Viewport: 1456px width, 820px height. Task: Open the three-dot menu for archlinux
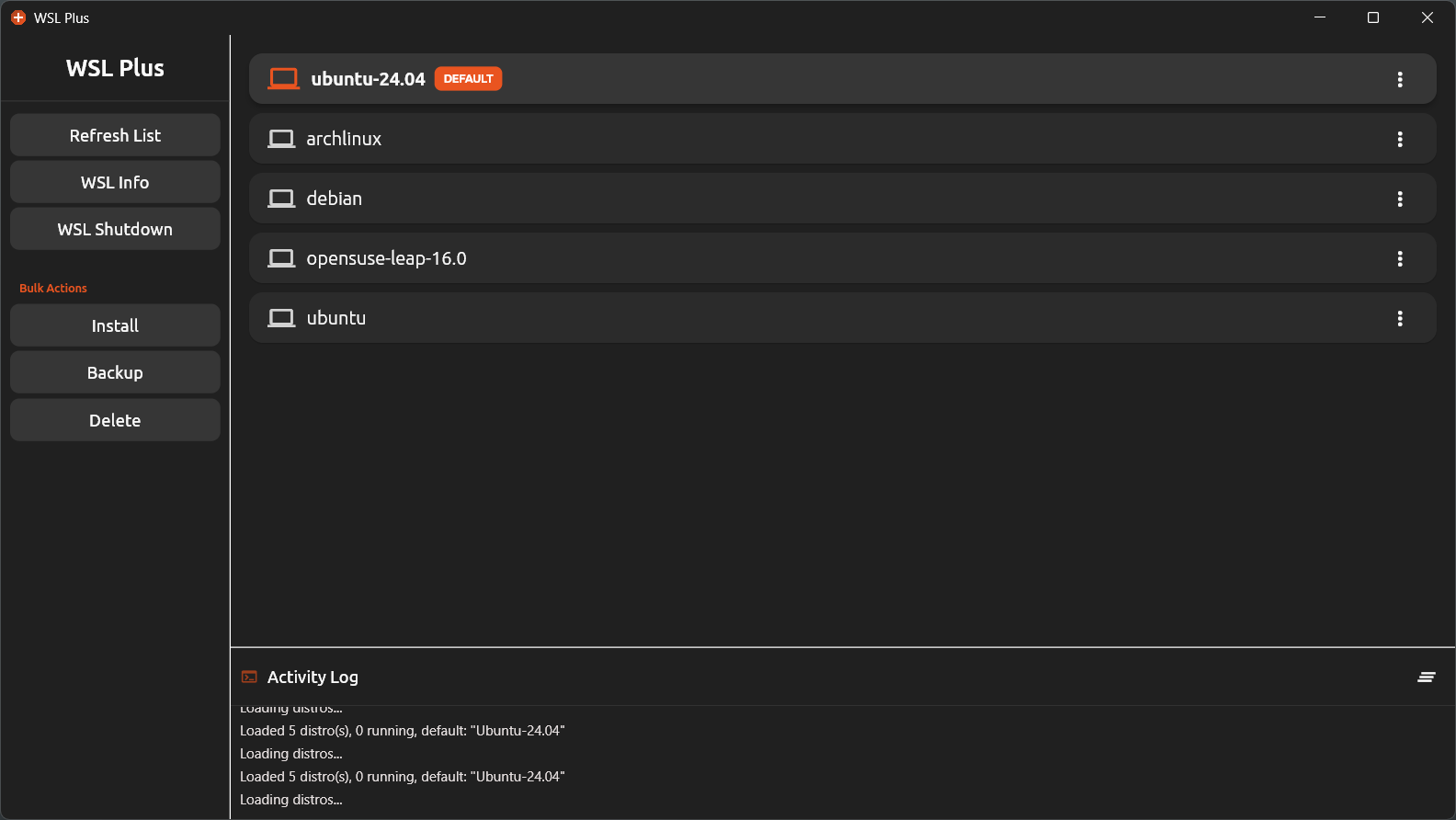coord(1400,139)
